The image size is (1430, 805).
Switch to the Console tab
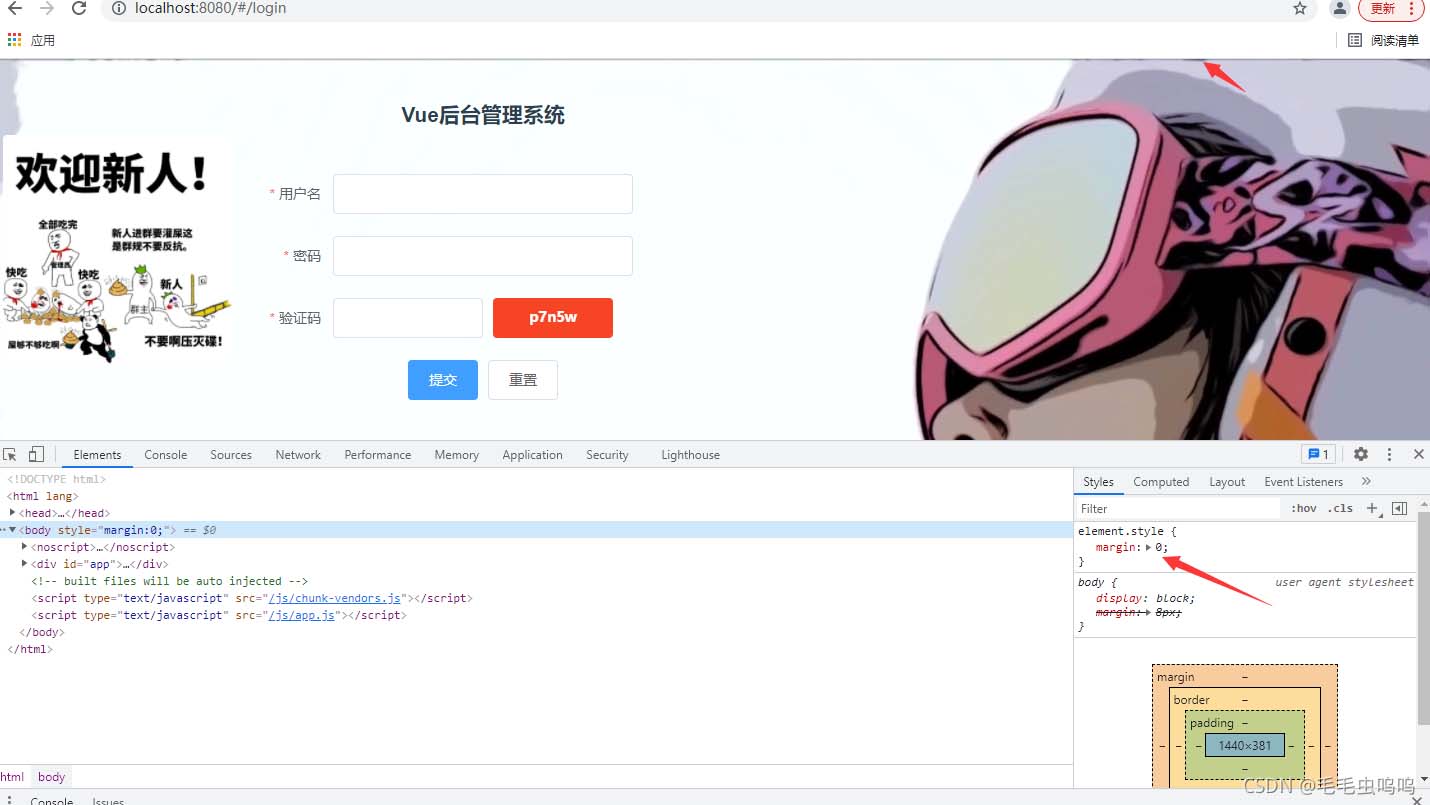166,455
